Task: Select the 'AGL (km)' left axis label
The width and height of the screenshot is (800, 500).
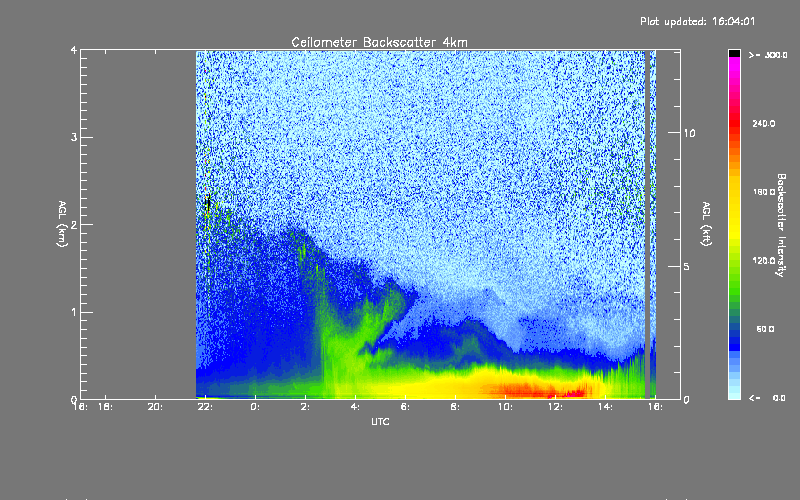Action: coord(62,224)
